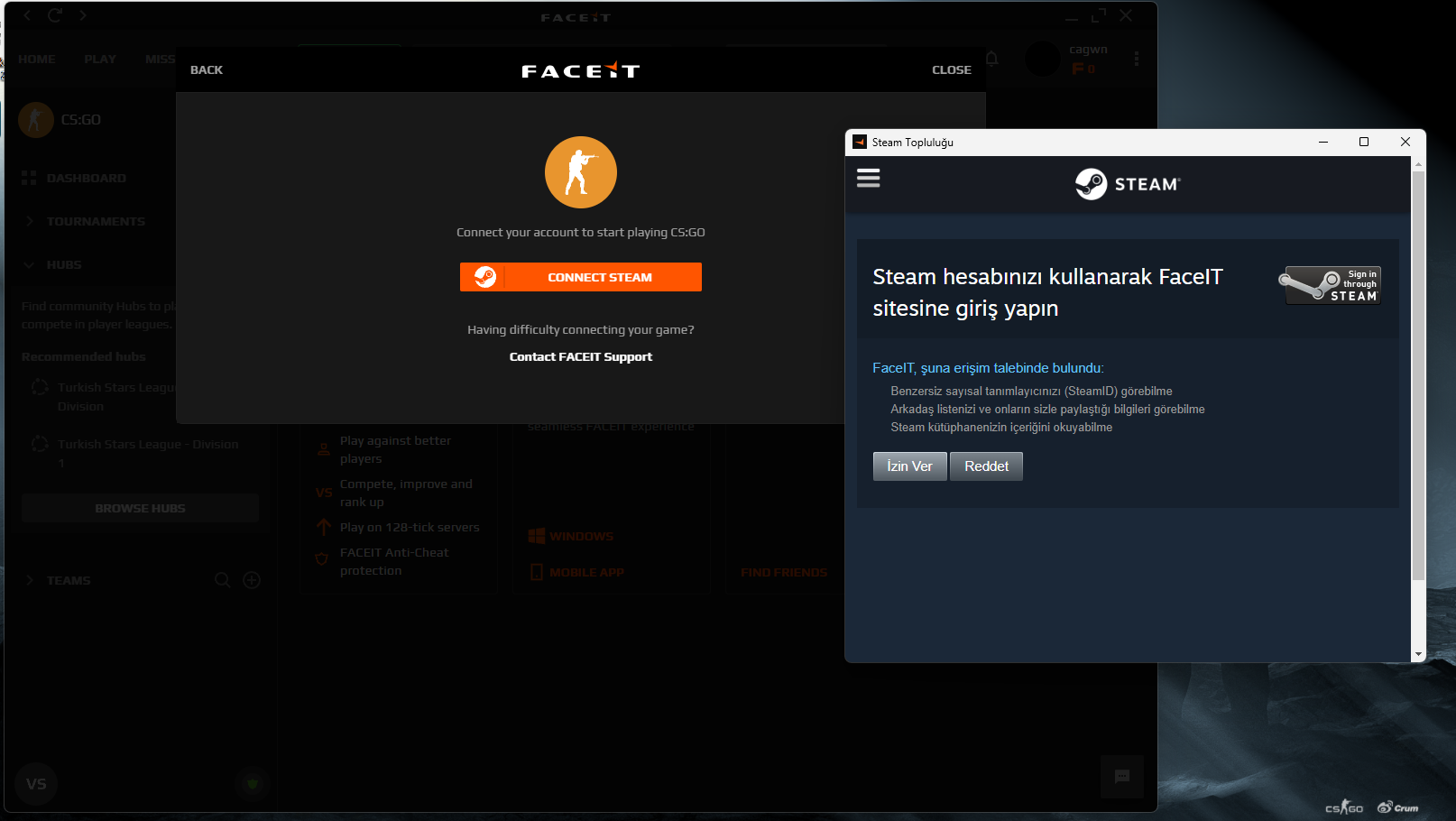
Task: Click the FACEIT logo in the dialog header
Action: point(581,70)
